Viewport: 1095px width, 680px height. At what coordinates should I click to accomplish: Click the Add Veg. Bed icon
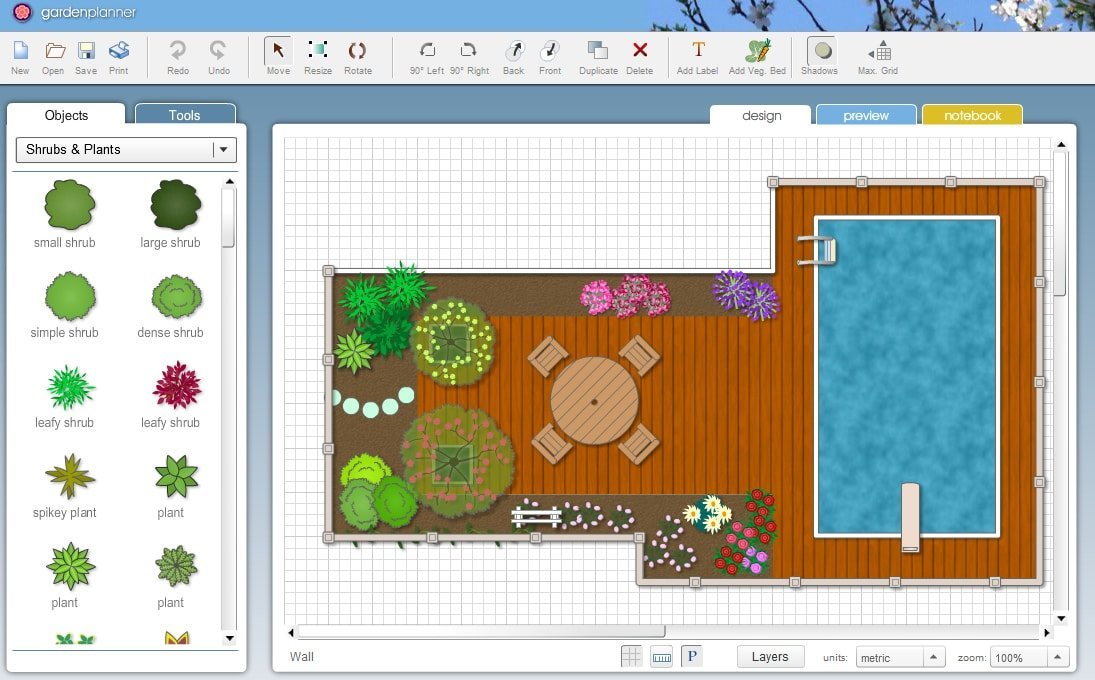(x=757, y=56)
